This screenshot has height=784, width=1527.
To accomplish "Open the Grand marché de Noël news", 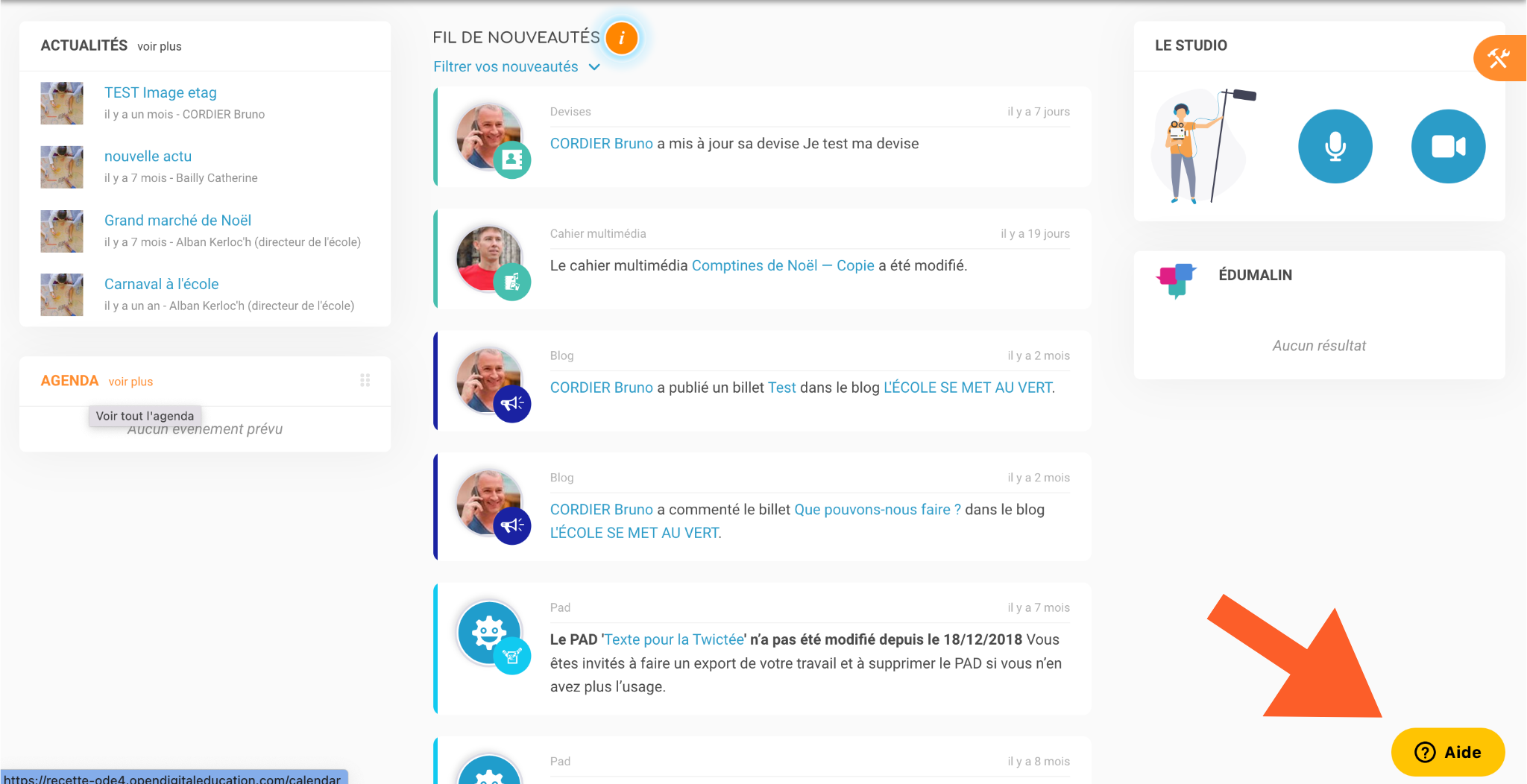I will point(177,221).
